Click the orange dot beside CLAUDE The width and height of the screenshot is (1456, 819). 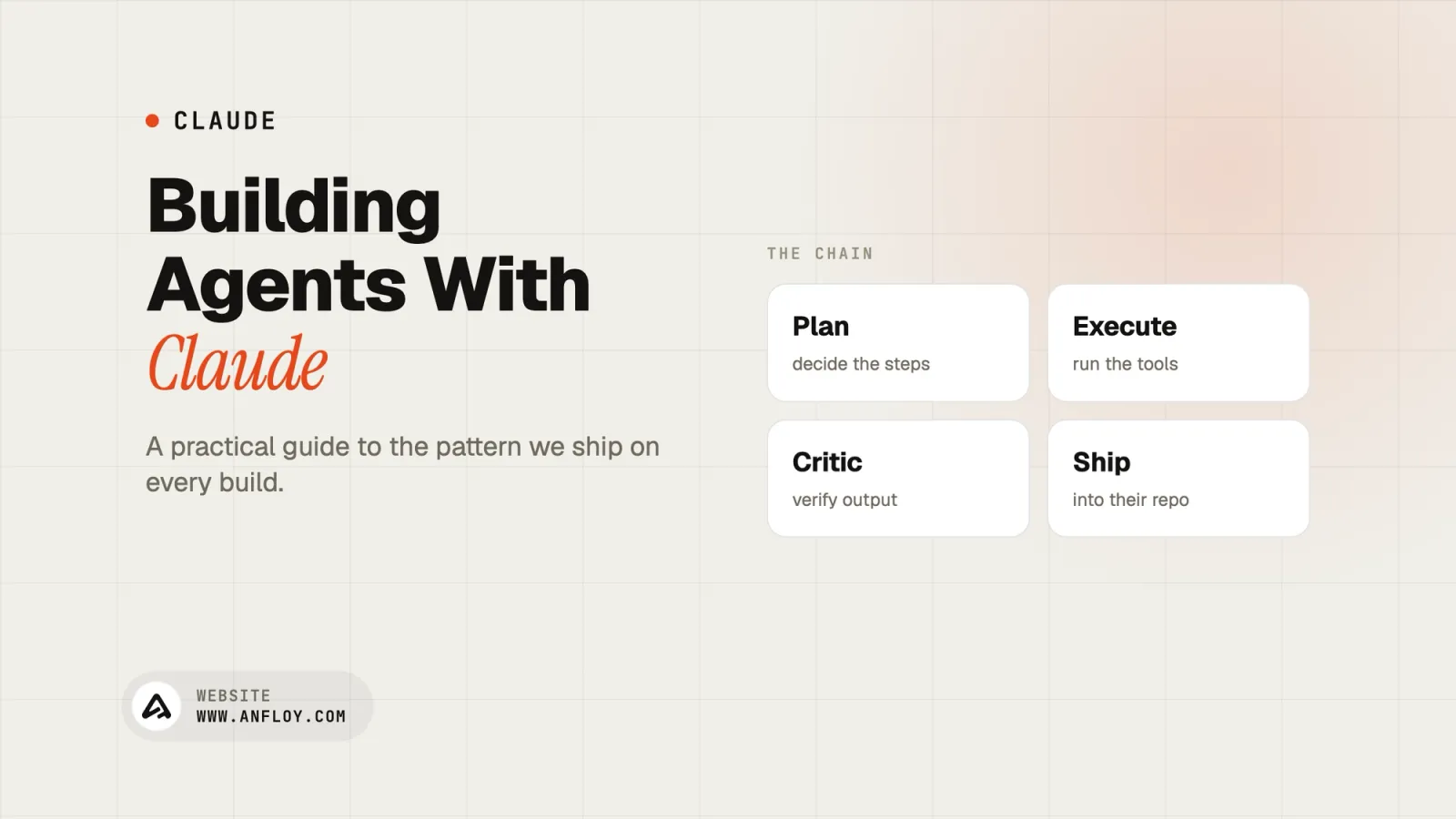coord(153,120)
